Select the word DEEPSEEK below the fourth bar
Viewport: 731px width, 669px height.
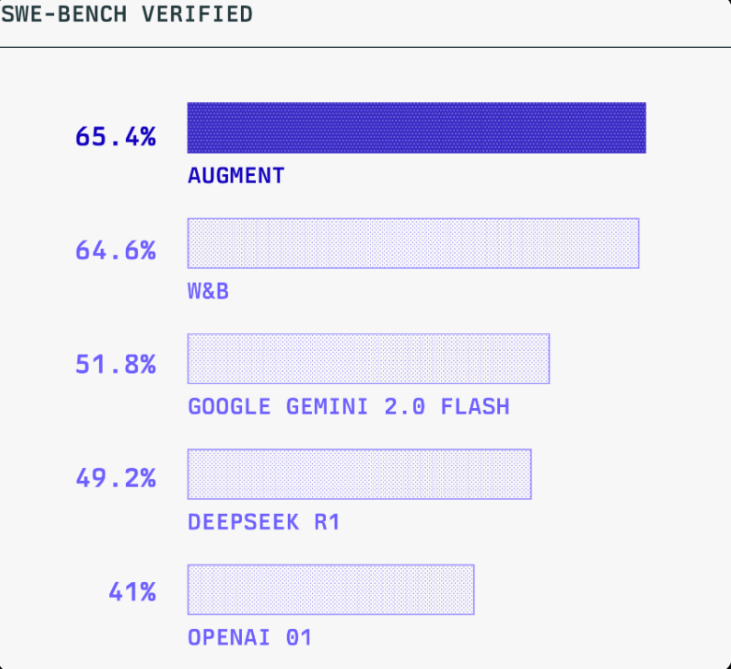[x=243, y=522]
